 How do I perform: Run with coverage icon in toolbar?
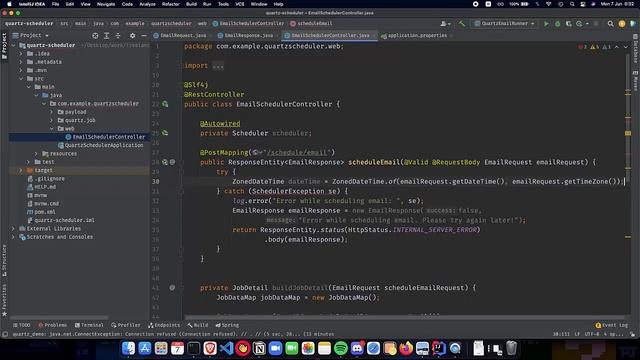569,24
